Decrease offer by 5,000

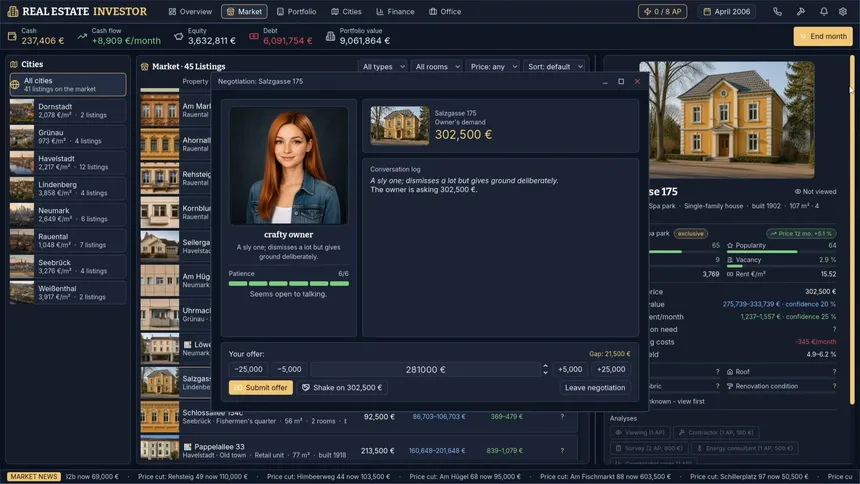pyautogui.click(x=289, y=369)
